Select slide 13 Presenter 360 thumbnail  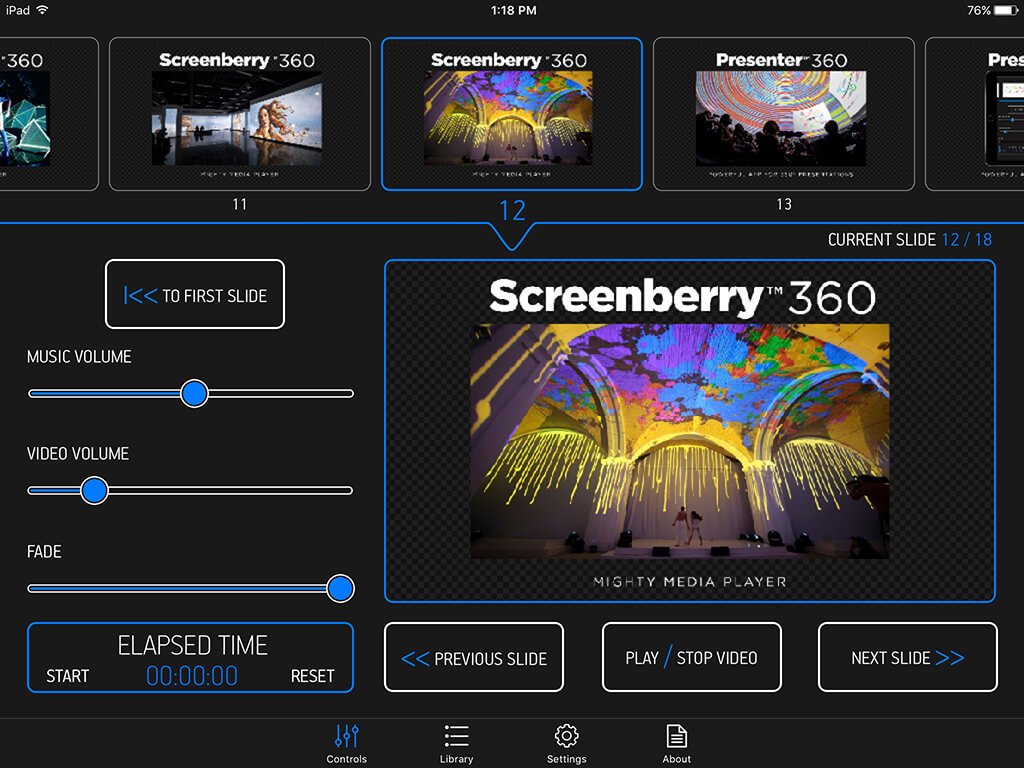click(784, 114)
